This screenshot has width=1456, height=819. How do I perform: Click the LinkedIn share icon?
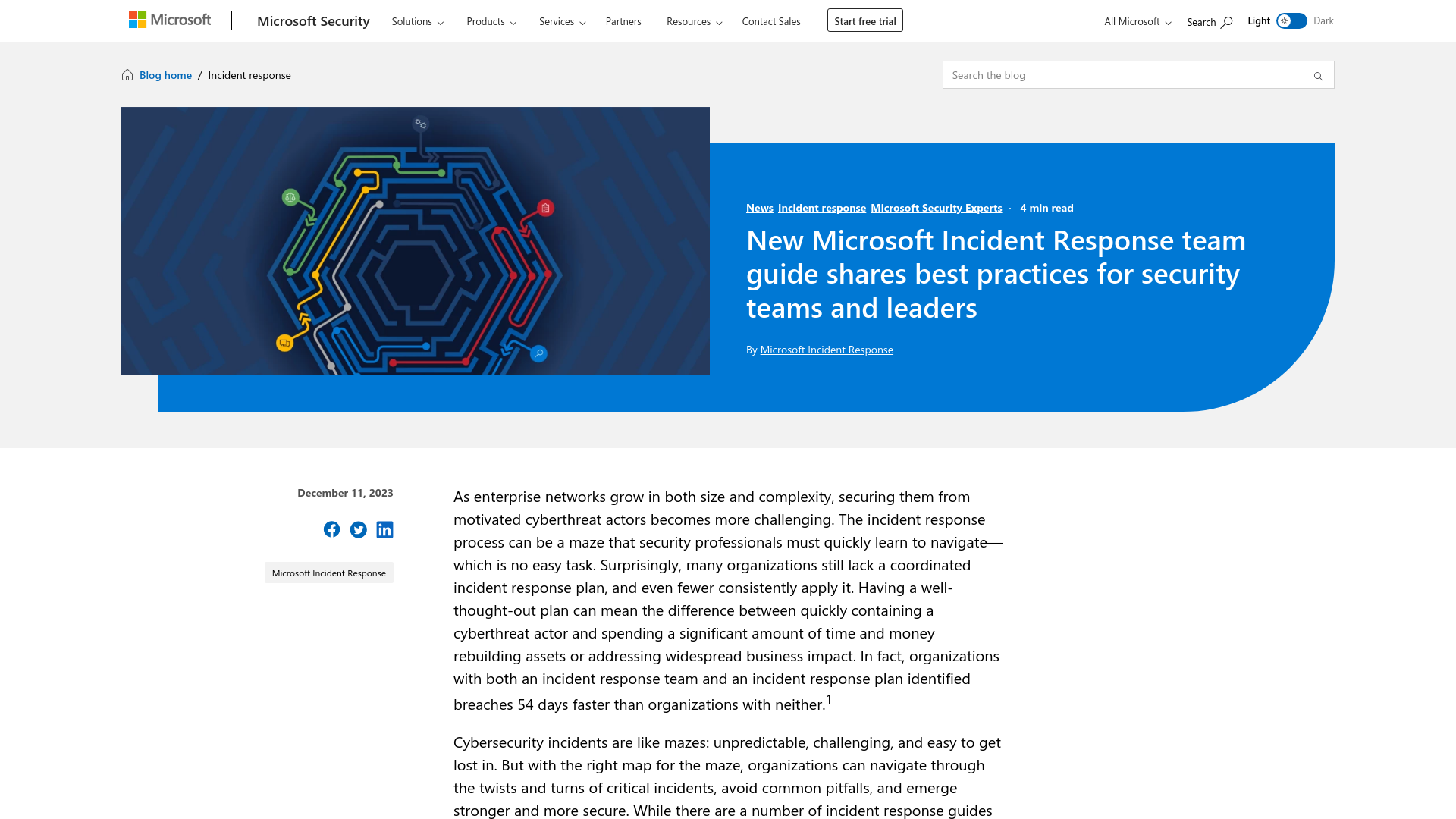coord(385,529)
